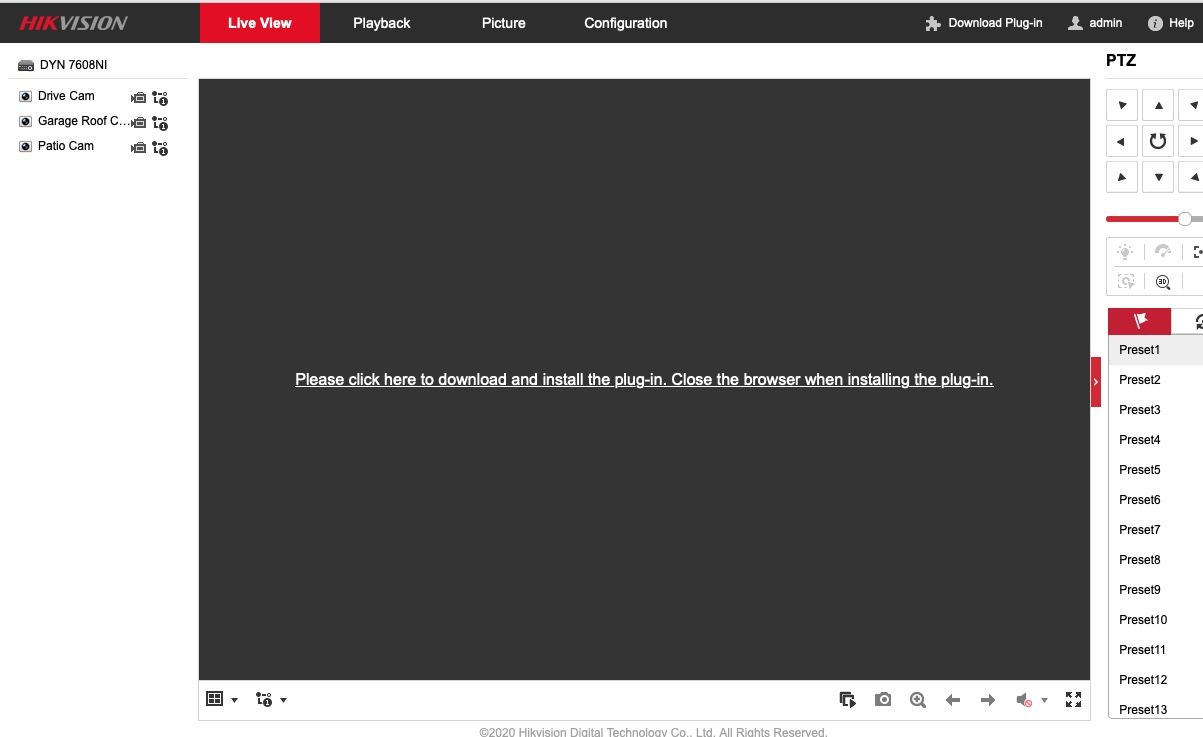Collapse the PTZ panel with red arrow
The height and width of the screenshot is (737, 1203).
(1095, 382)
